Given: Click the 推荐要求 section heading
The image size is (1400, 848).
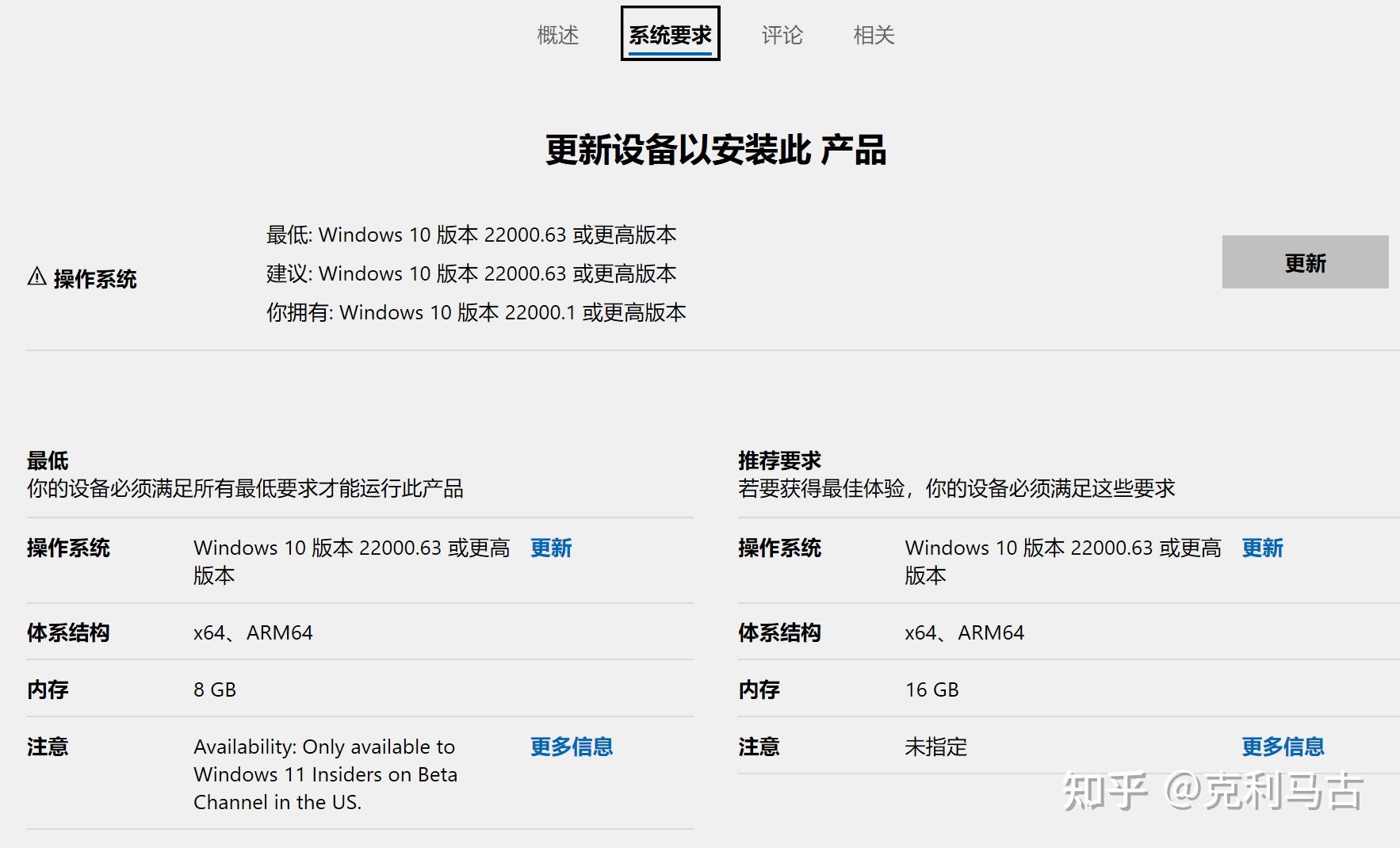Looking at the screenshot, I should 779,460.
